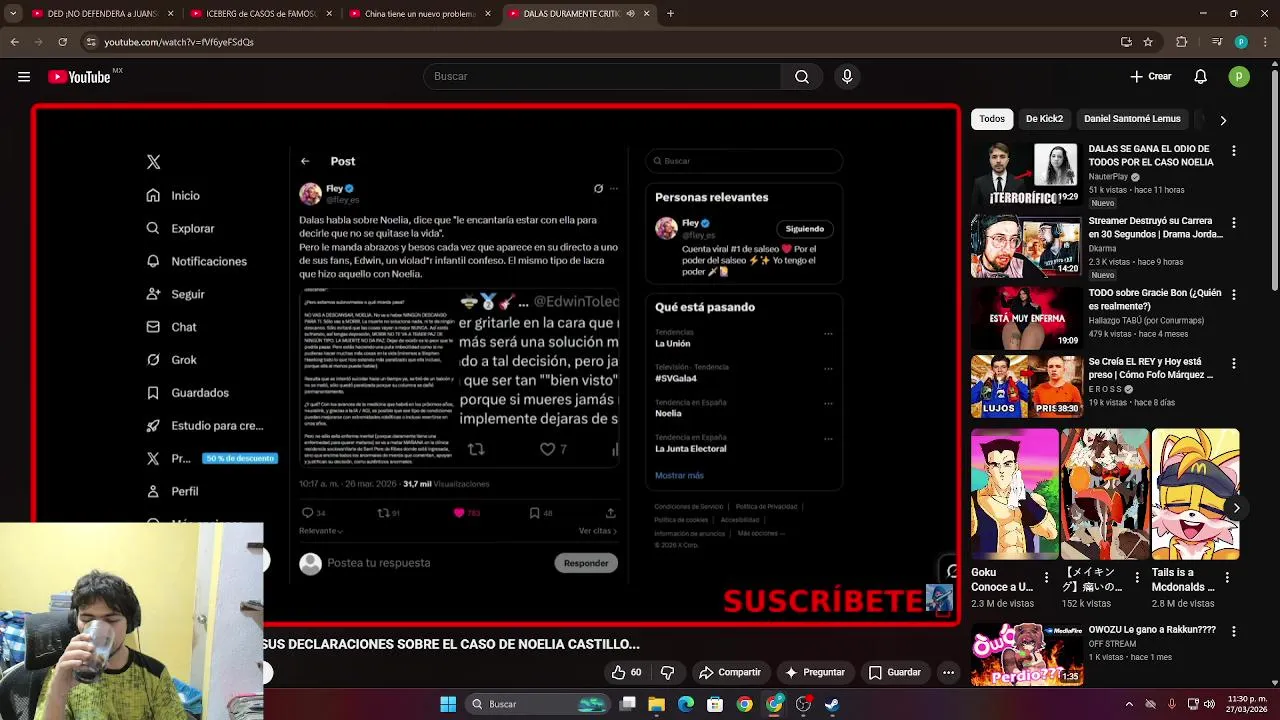The width and height of the screenshot is (1280, 720).
Task: Open Streamer Destruyó su Carrera video title
Action: click(1155, 228)
